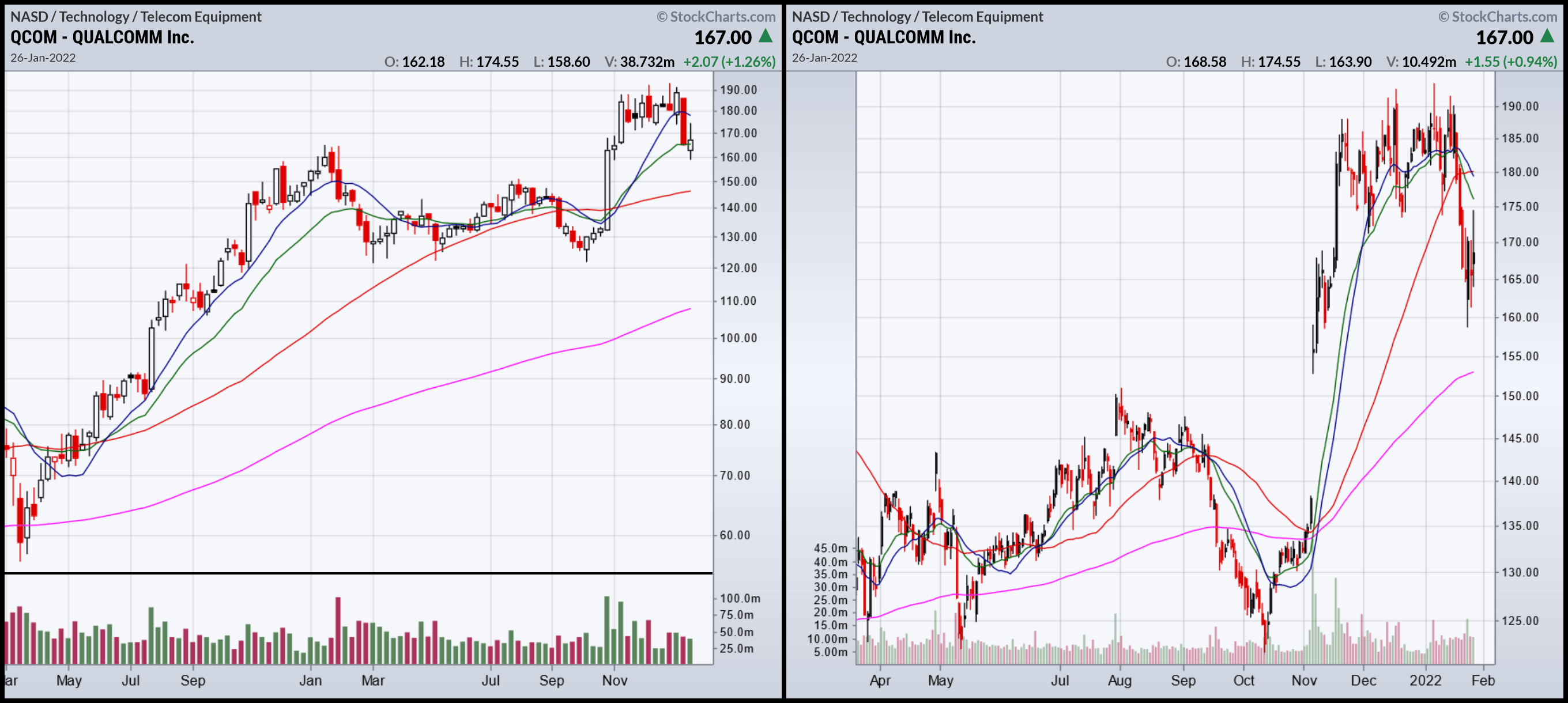Viewport: 1568px width, 703px height.
Task: Click the low value L: 163.90
Action: coord(1343,62)
